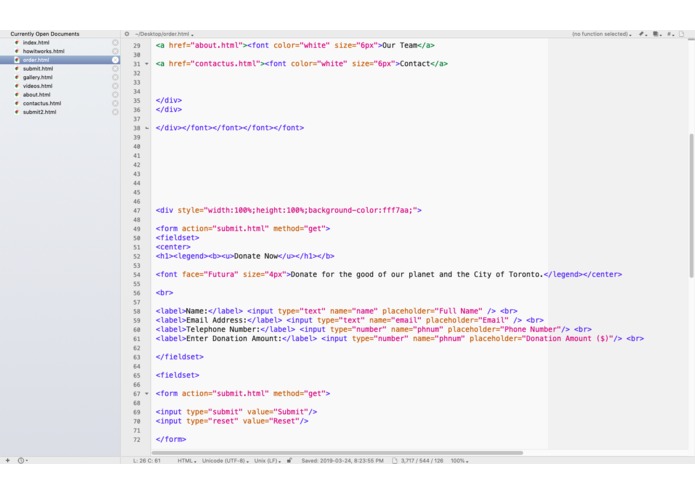Viewport: 695px width, 494px height.
Task: Close submit2.html with its X button
Action: click(115, 112)
